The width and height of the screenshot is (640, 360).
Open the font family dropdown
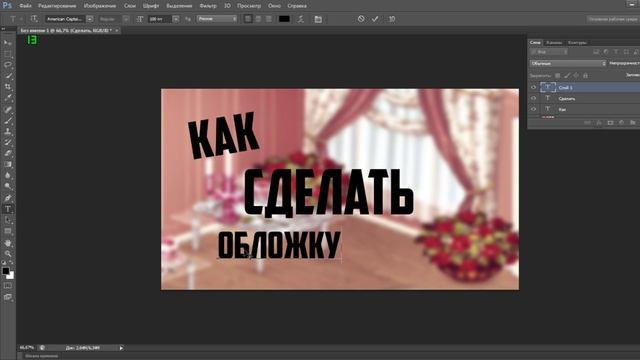coord(90,19)
